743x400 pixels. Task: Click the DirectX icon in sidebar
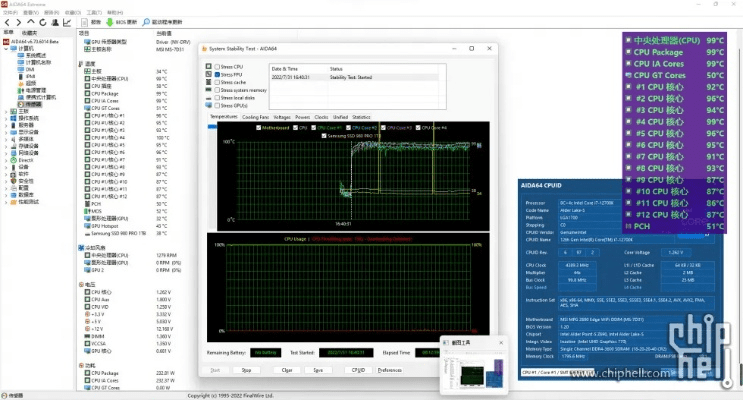tap(13, 159)
